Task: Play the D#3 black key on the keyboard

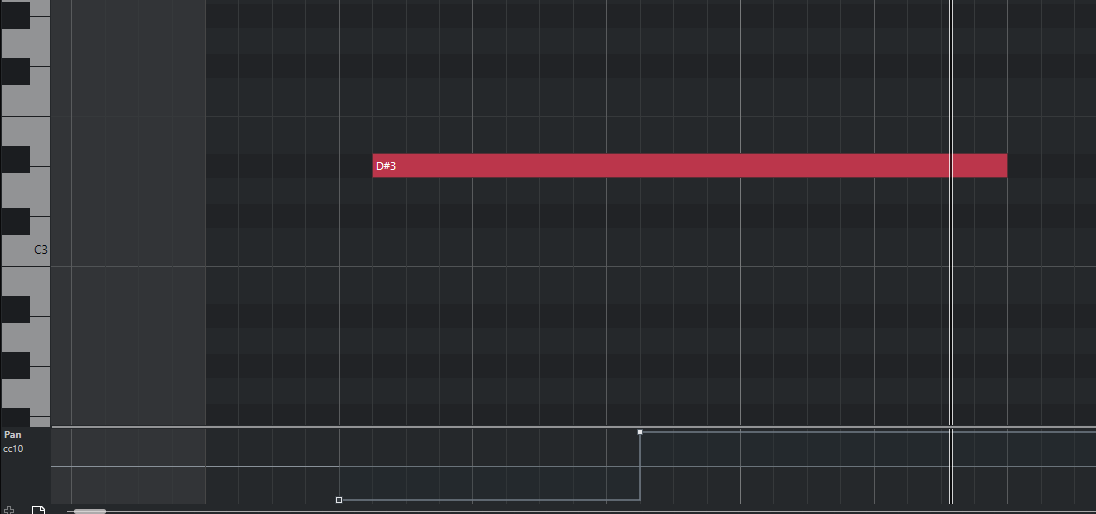Action: pyautogui.click(x=15, y=160)
